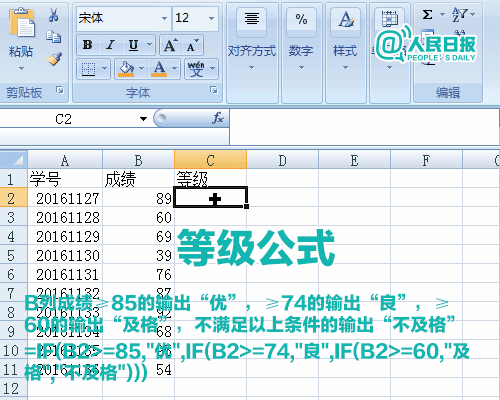Click cell containing 成绩
This screenshot has width=500, height=400.
pos(138,179)
